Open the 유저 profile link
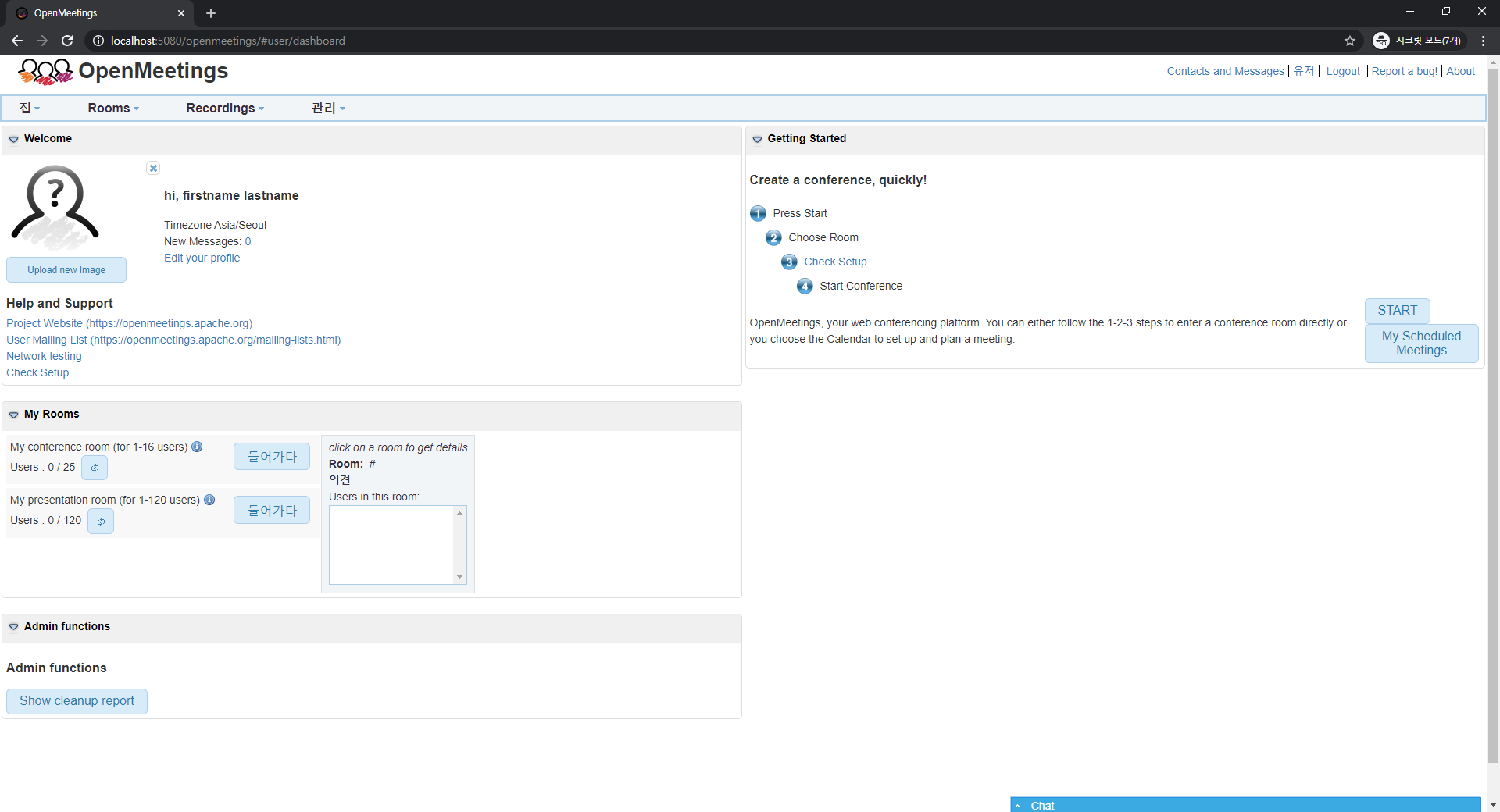Viewport: 1500px width, 812px height. click(x=1304, y=71)
